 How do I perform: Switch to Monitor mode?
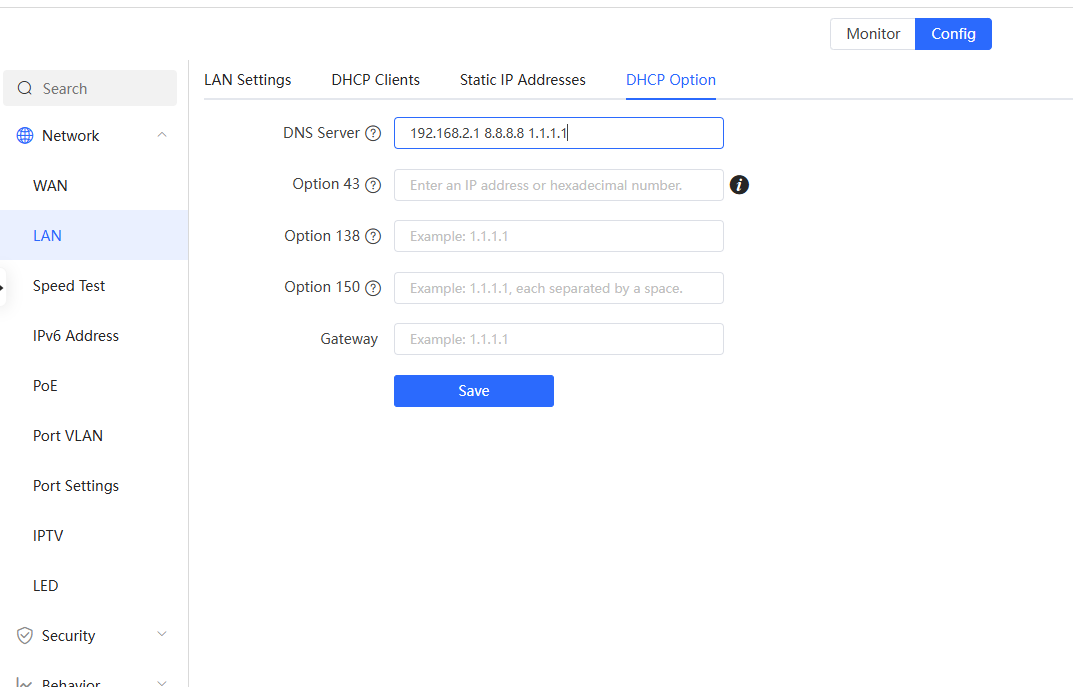[872, 34]
